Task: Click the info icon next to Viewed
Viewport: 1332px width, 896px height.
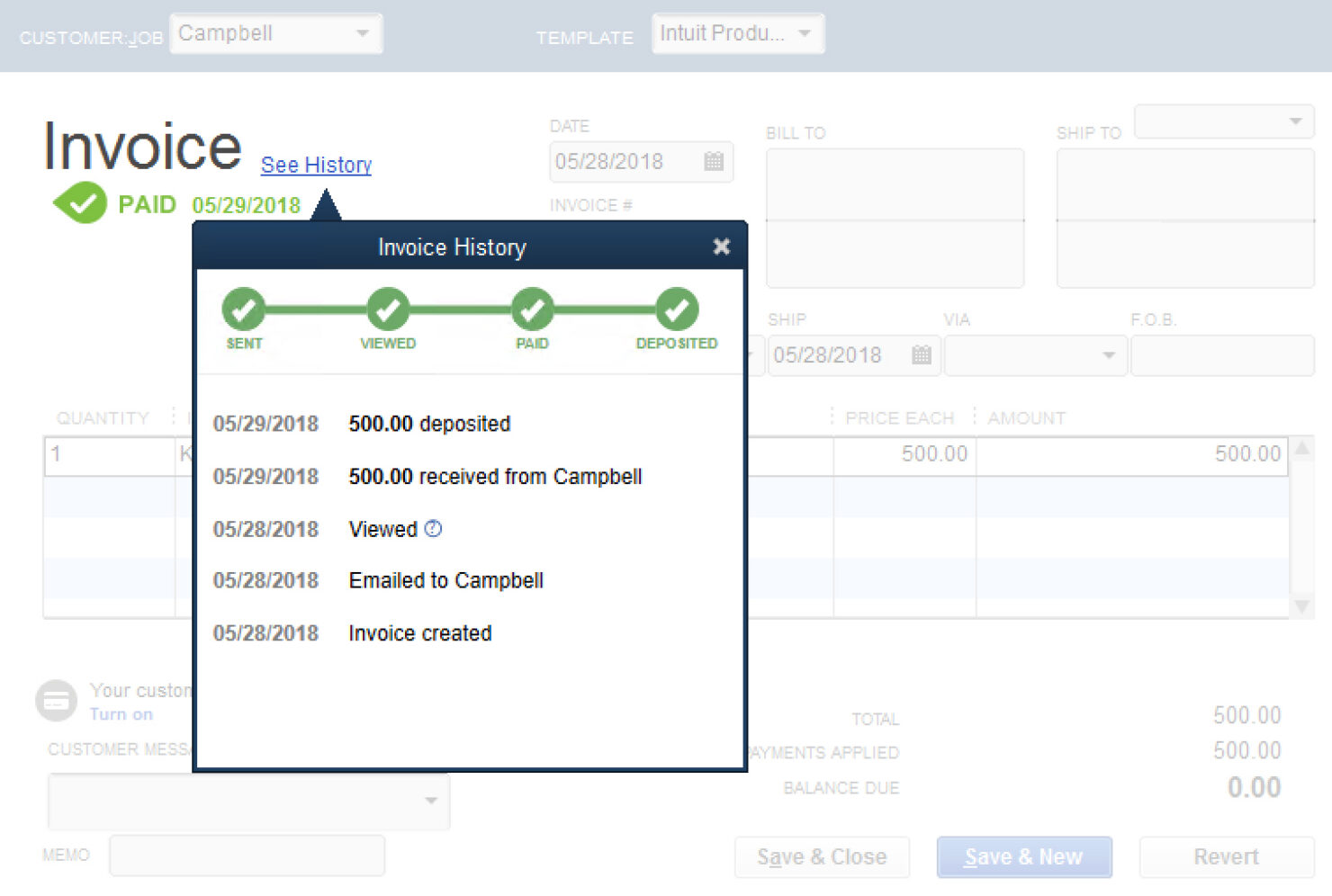Action: coord(433,529)
